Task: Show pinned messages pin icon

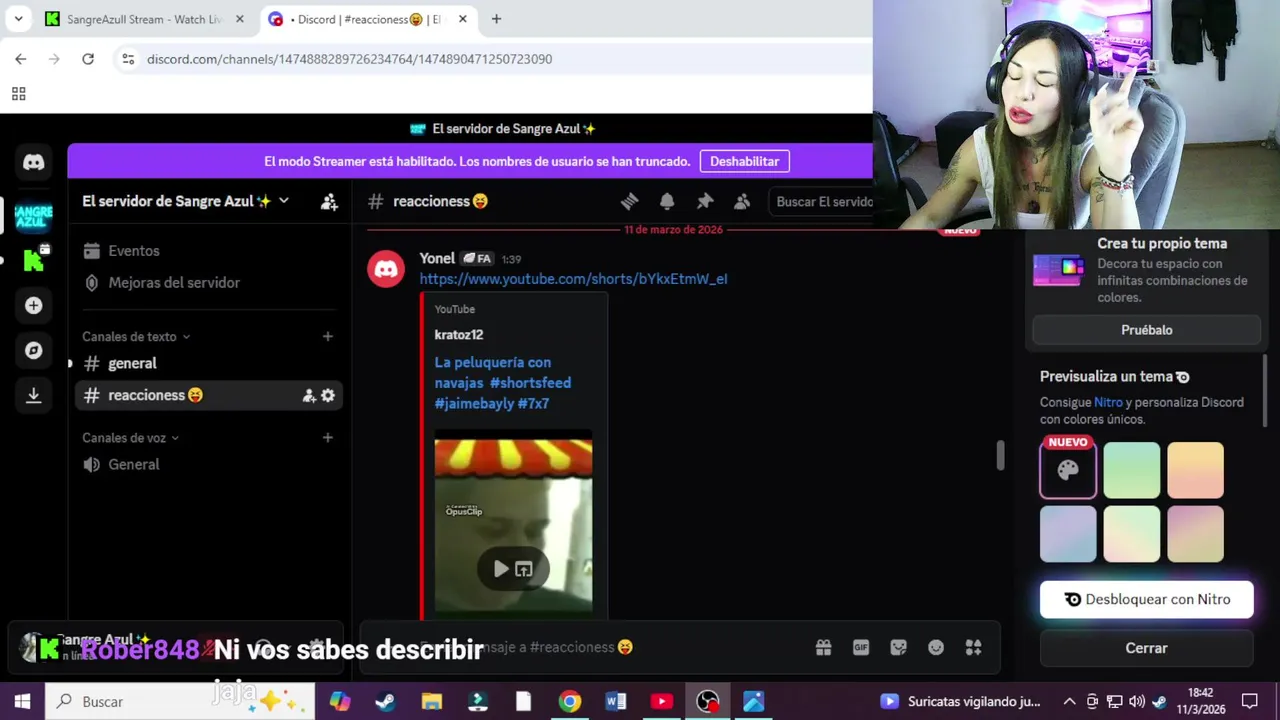Action: click(x=705, y=201)
